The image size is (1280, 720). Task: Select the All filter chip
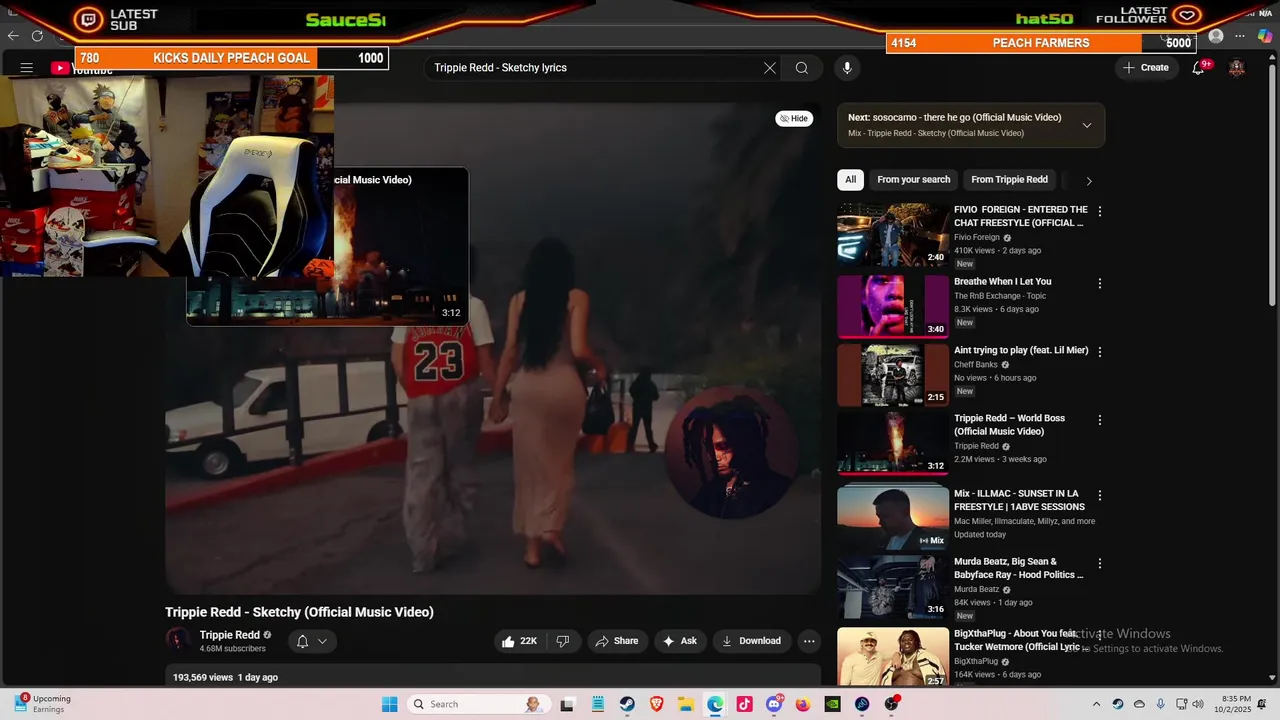click(x=850, y=180)
